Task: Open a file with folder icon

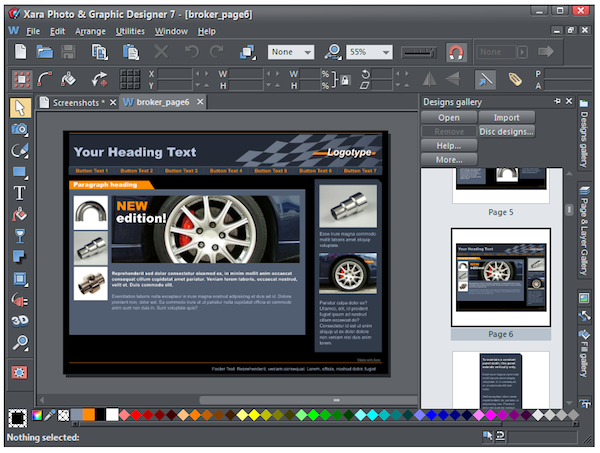Action: [44, 52]
